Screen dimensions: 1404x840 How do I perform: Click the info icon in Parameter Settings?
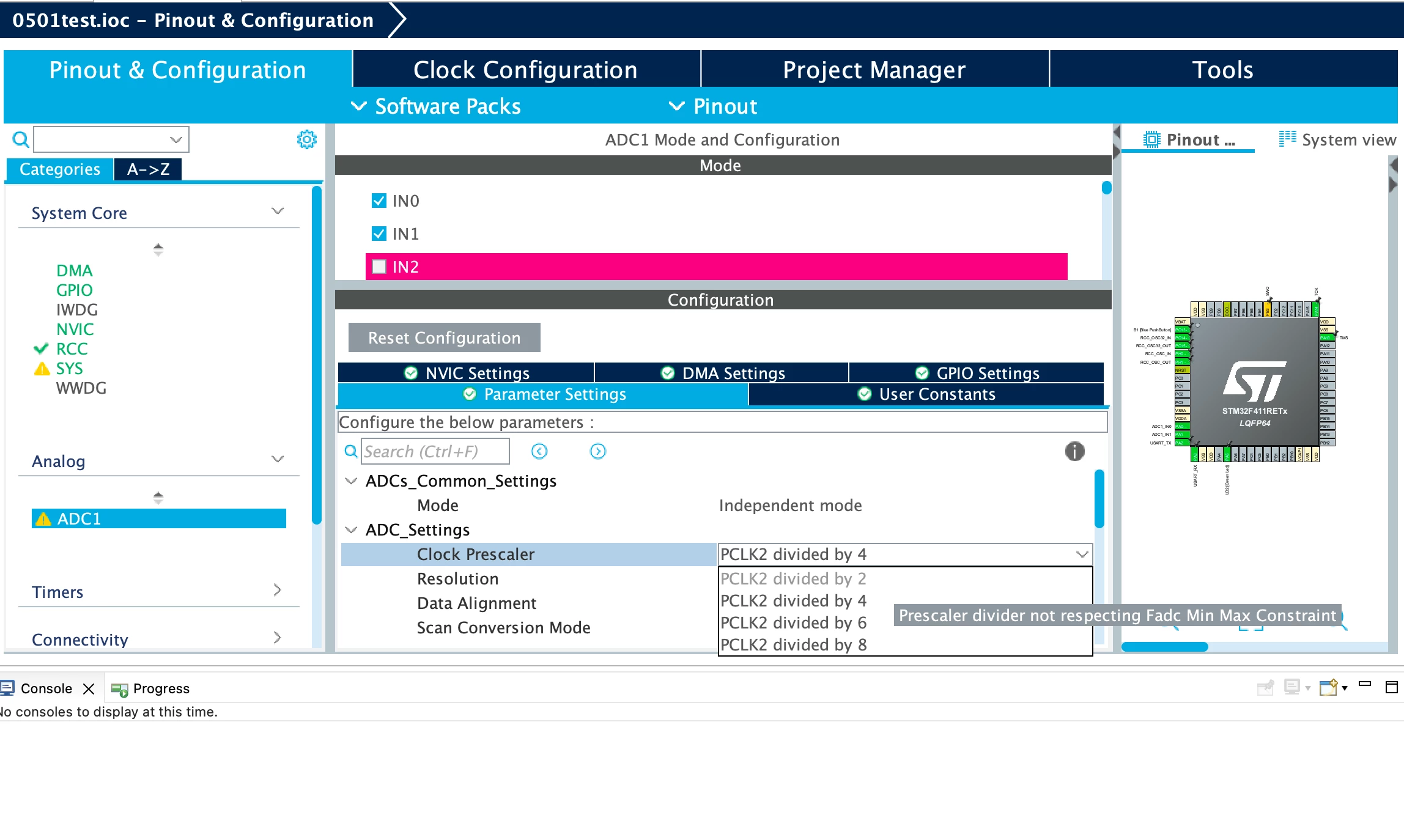1074,451
